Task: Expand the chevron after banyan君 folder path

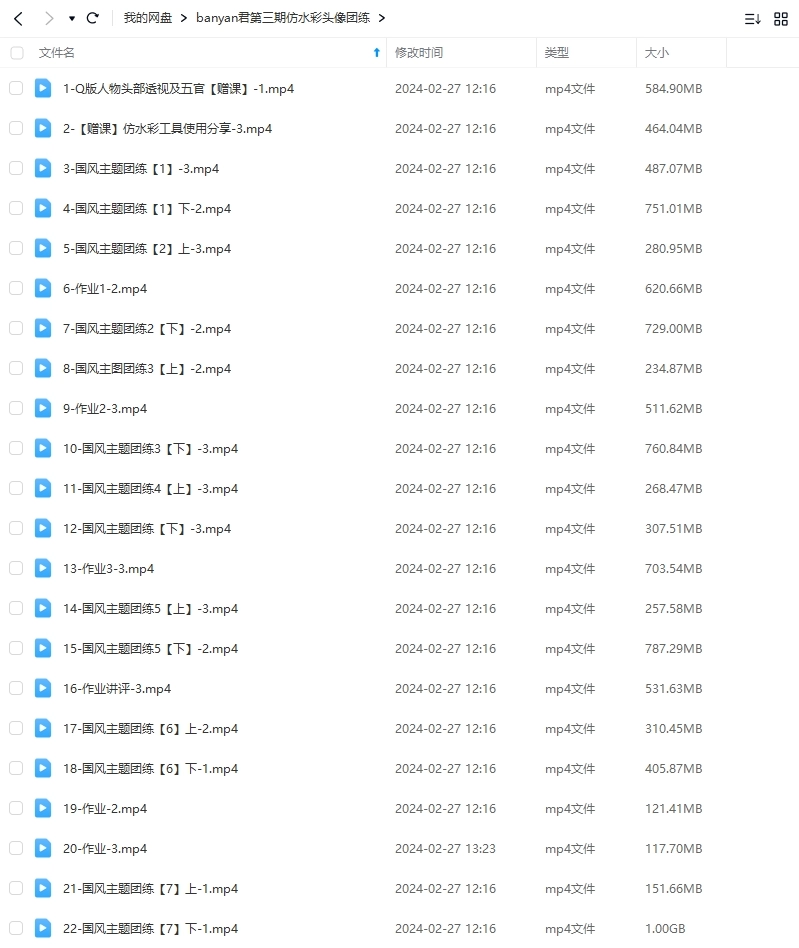Action: tap(381, 18)
